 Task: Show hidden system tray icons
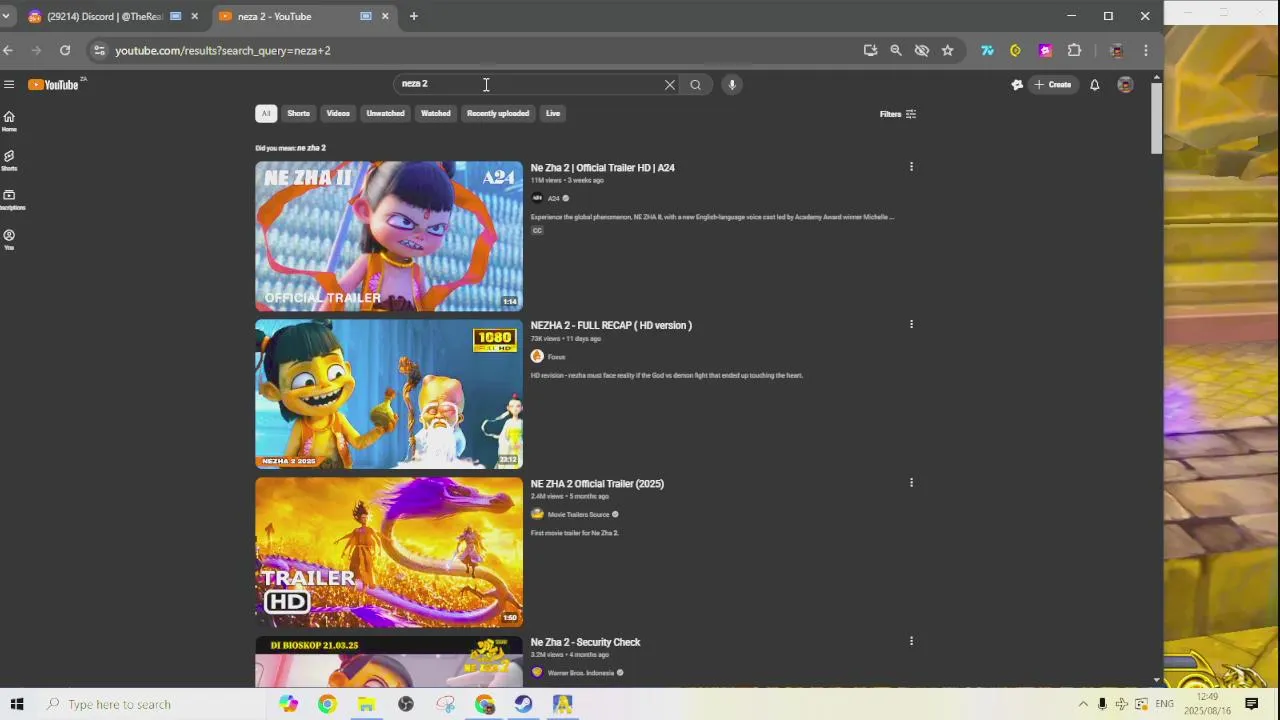point(1083,704)
